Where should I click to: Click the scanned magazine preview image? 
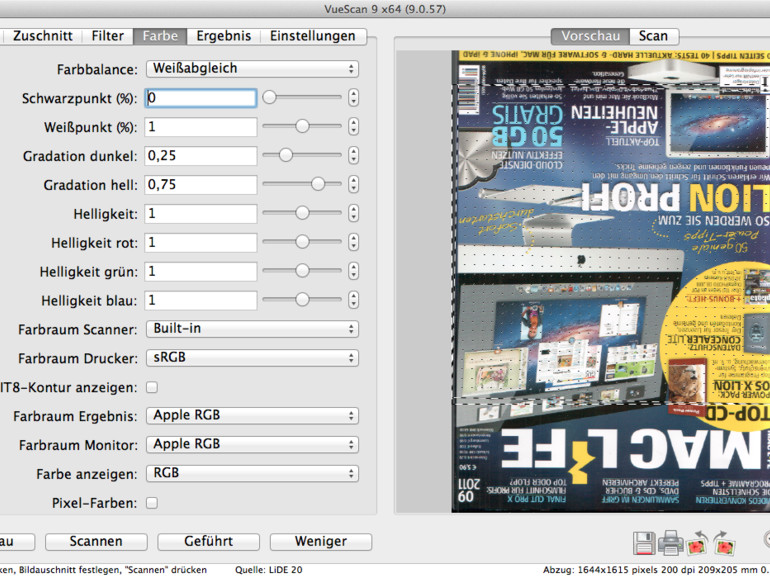click(x=610, y=281)
